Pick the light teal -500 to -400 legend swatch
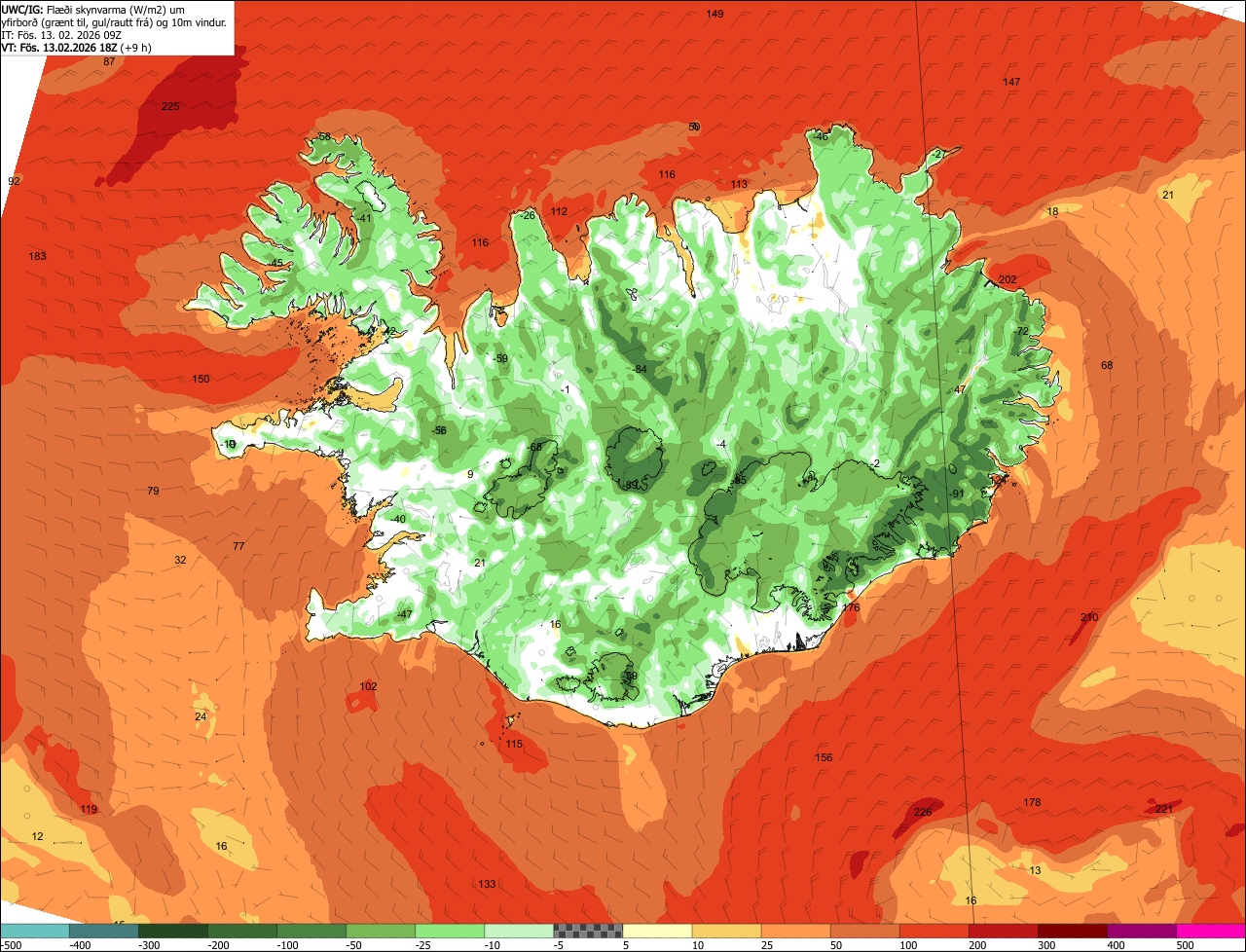 (x=34, y=931)
